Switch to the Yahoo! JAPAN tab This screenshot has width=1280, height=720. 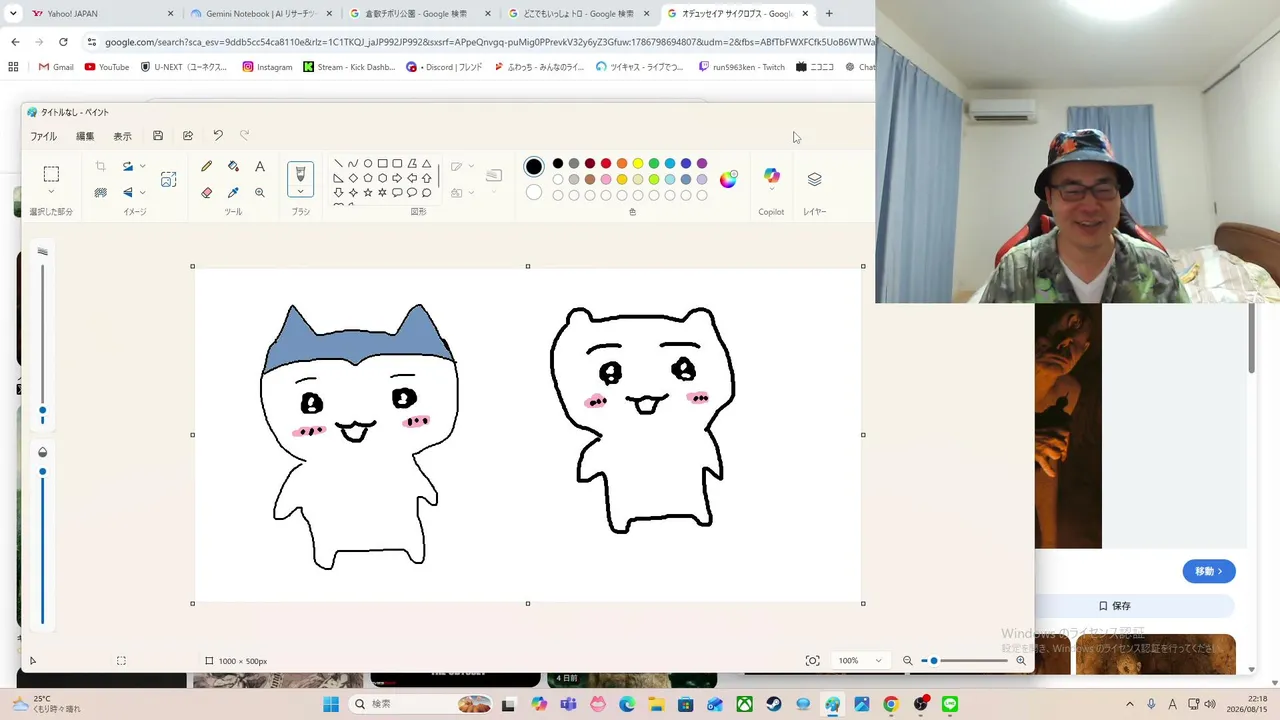click(x=102, y=14)
